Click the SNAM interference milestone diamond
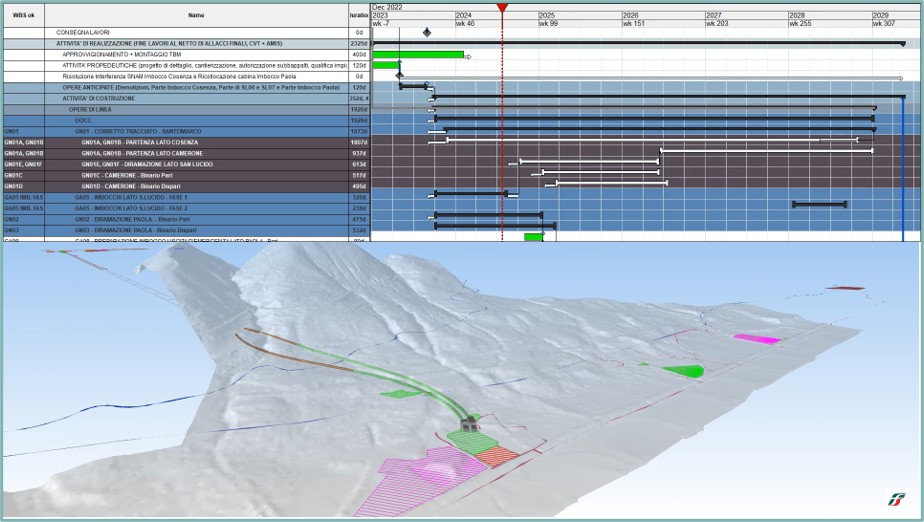Screen dimensions: 924x522 400,76
